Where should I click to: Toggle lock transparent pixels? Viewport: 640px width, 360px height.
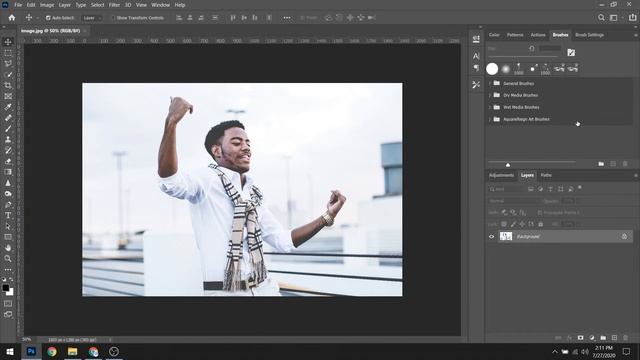pos(504,224)
